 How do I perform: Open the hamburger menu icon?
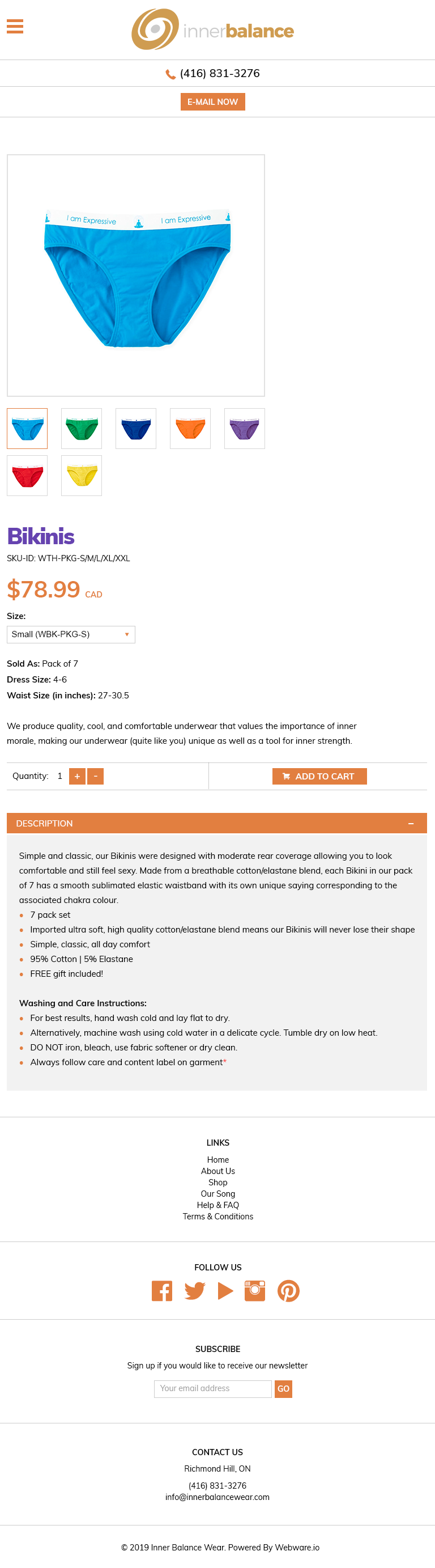pos(15,26)
